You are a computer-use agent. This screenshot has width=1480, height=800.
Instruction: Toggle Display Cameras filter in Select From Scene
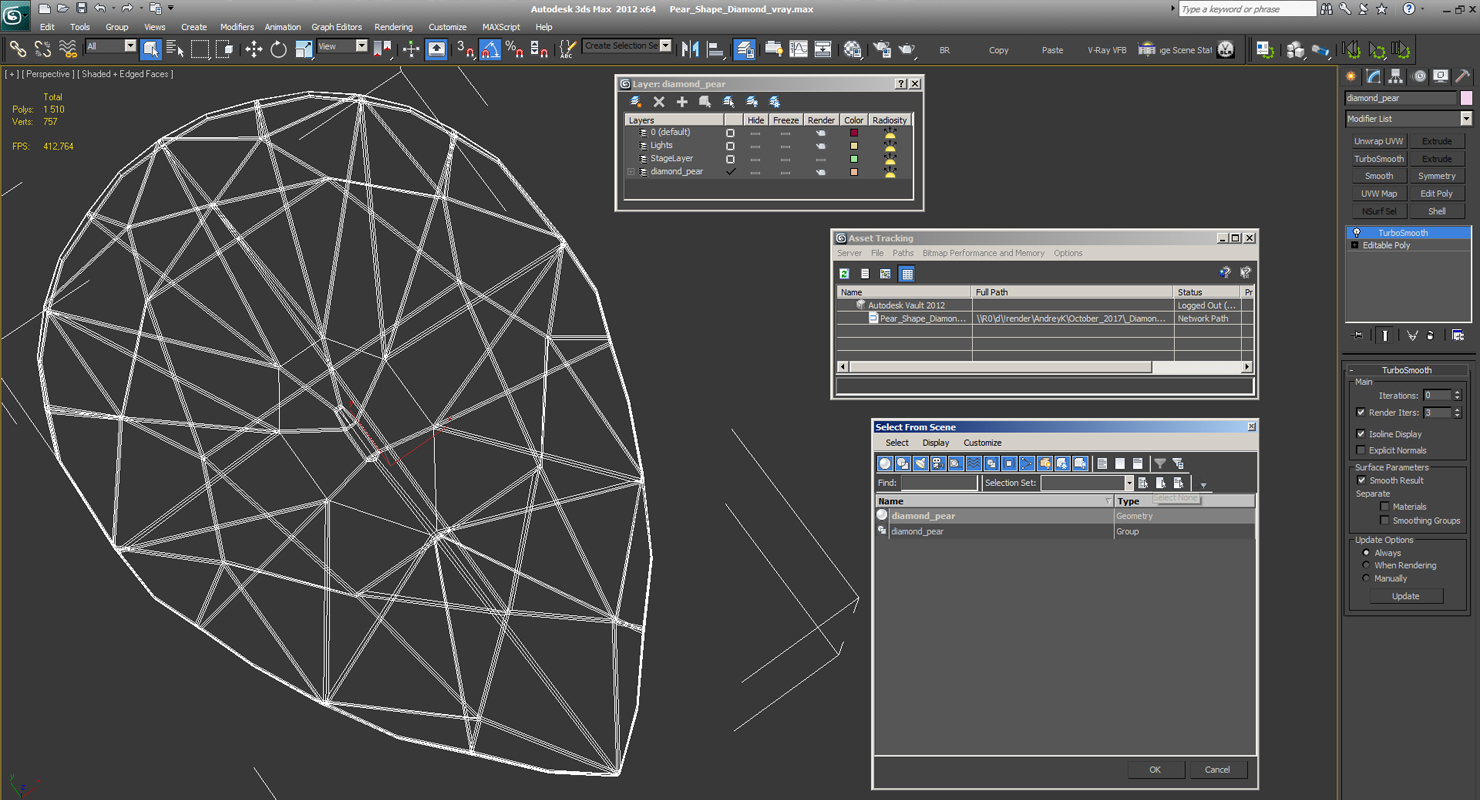pos(938,463)
